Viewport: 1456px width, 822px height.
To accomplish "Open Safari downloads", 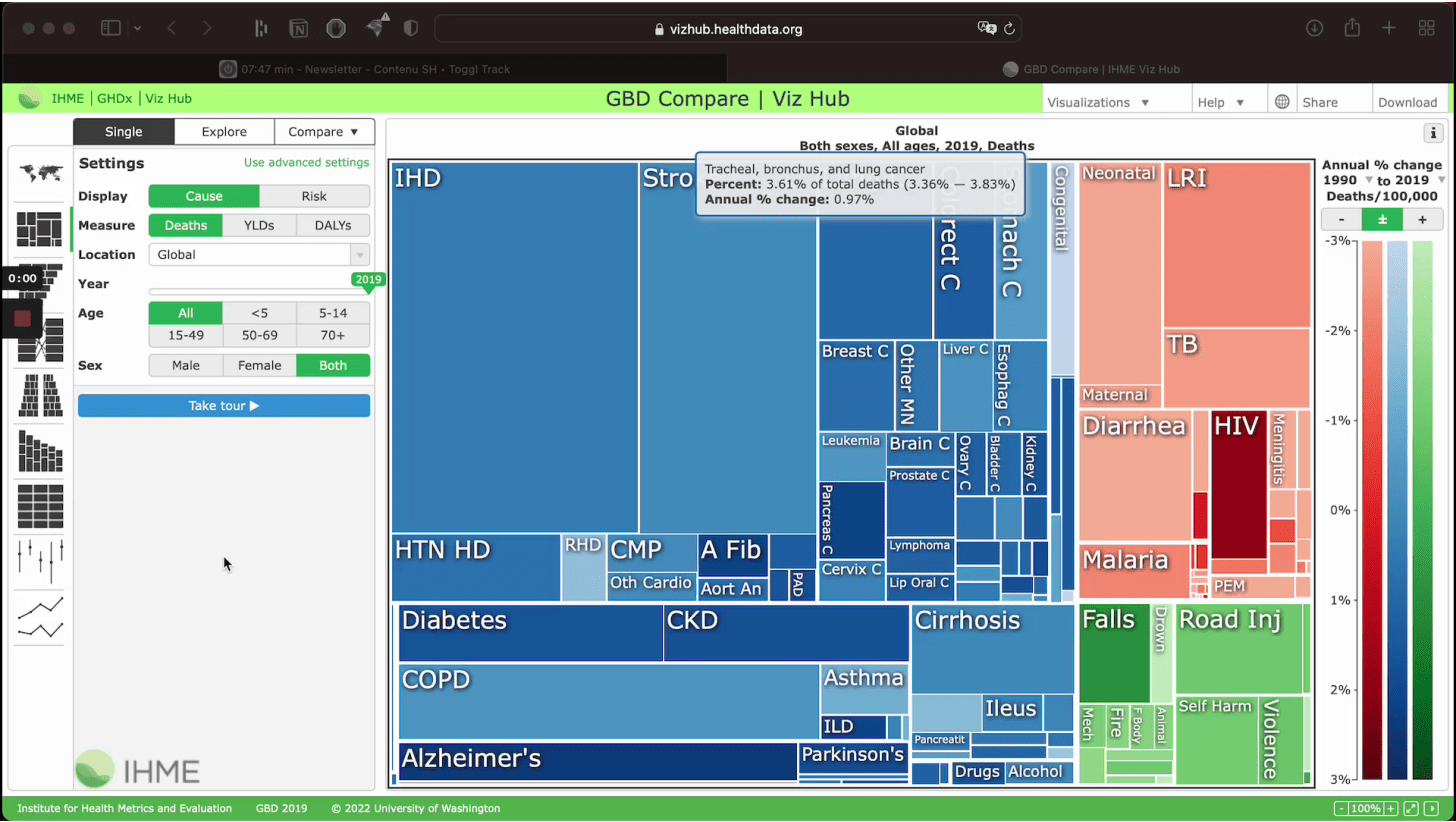I will [x=1315, y=28].
